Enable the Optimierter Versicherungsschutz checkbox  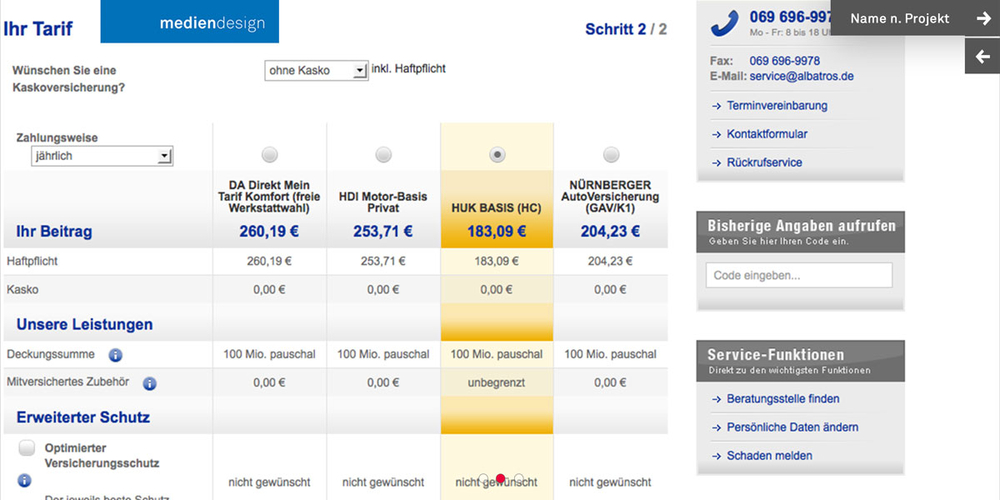27,448
